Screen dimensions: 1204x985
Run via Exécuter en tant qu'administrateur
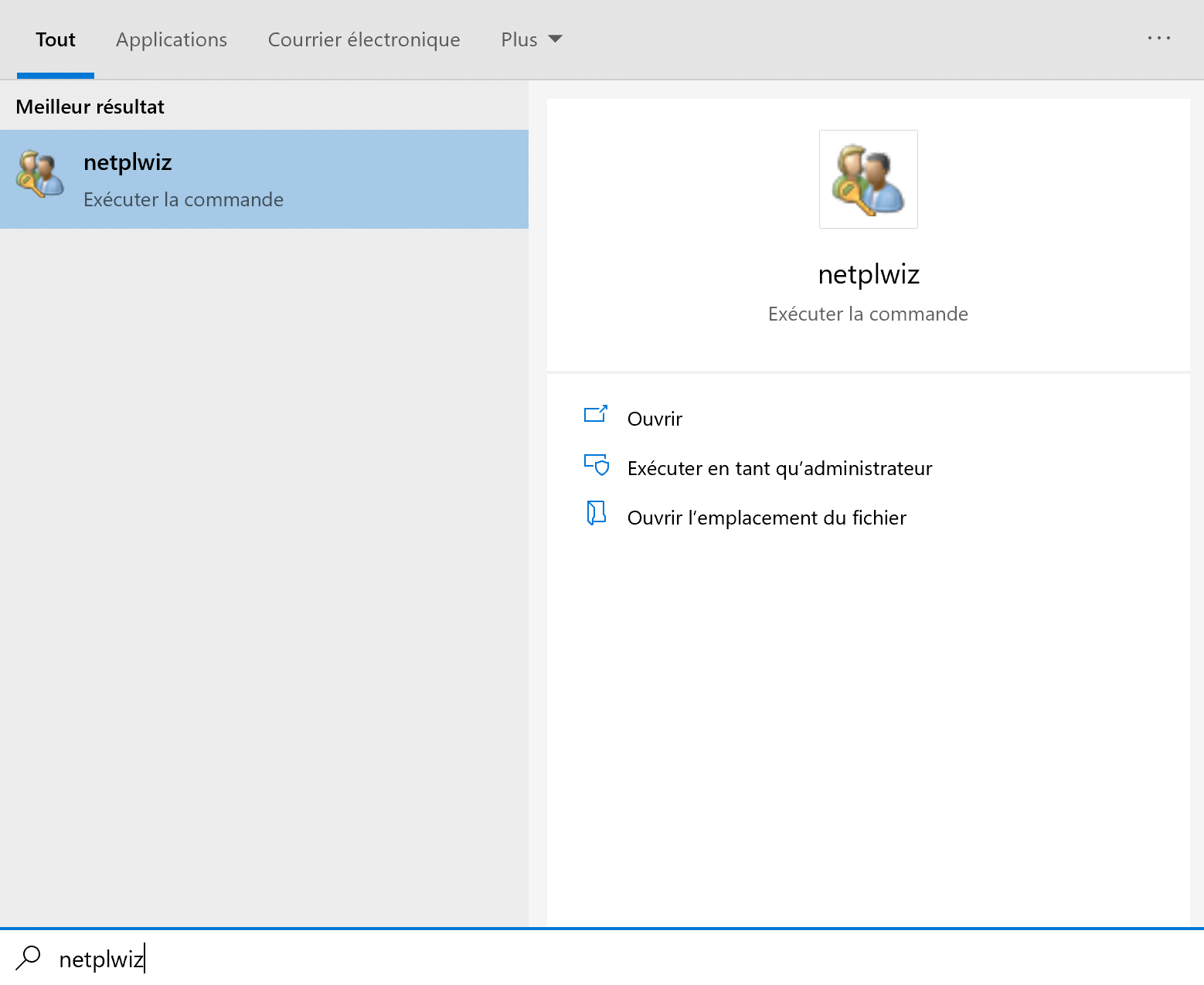779,468
